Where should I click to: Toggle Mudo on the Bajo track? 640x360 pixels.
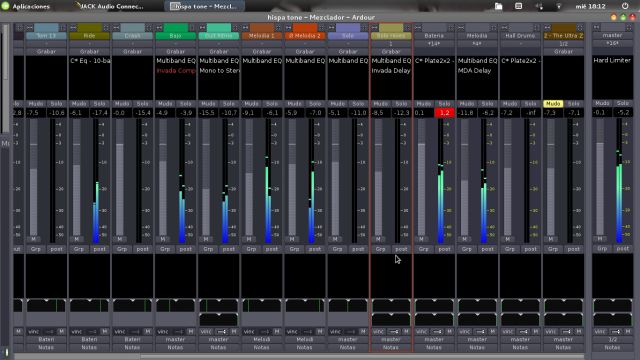[x=165, y=104]
